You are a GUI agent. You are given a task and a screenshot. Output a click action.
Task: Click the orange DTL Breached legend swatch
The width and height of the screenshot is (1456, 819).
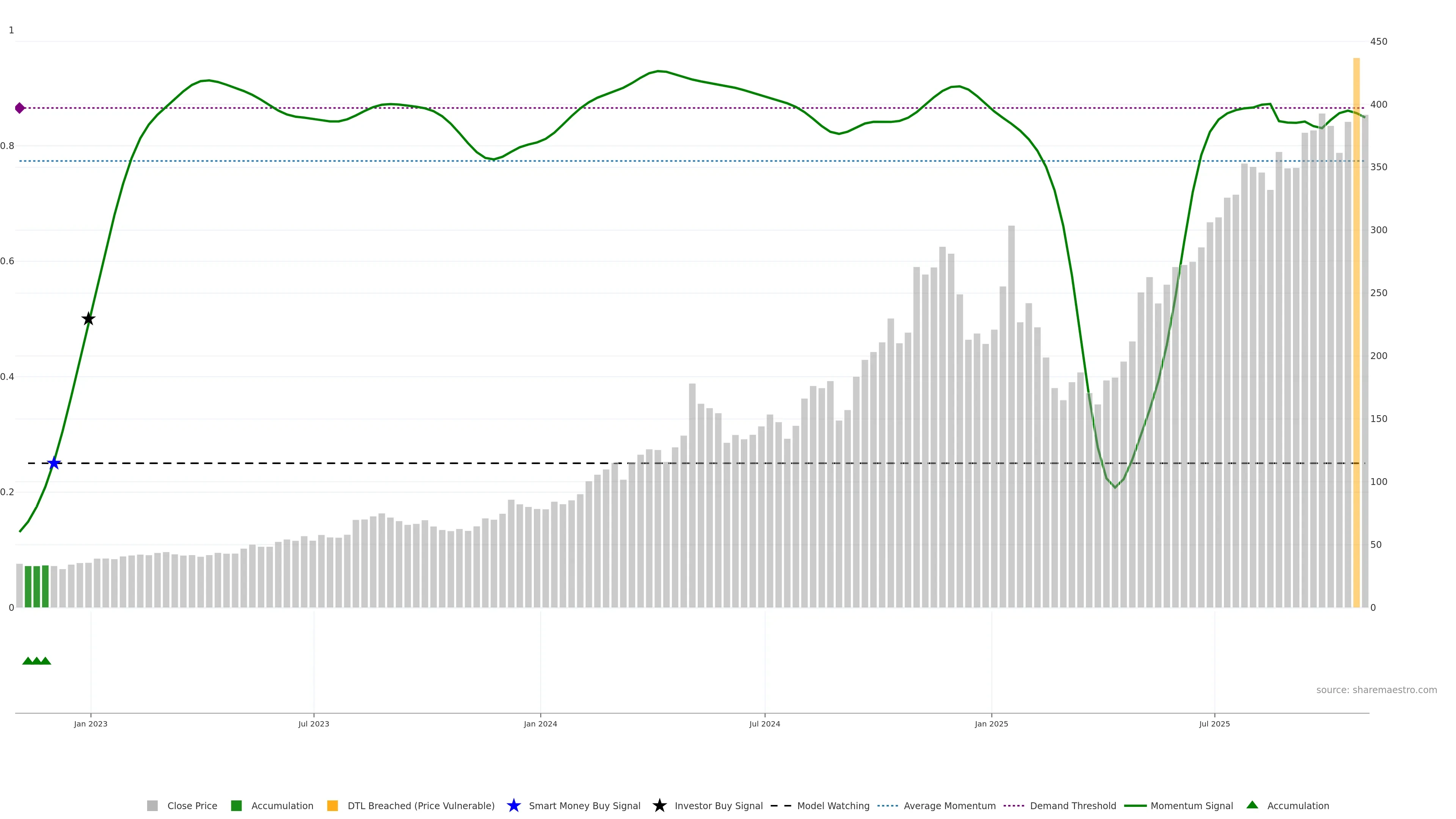click(x=333, y=806)
